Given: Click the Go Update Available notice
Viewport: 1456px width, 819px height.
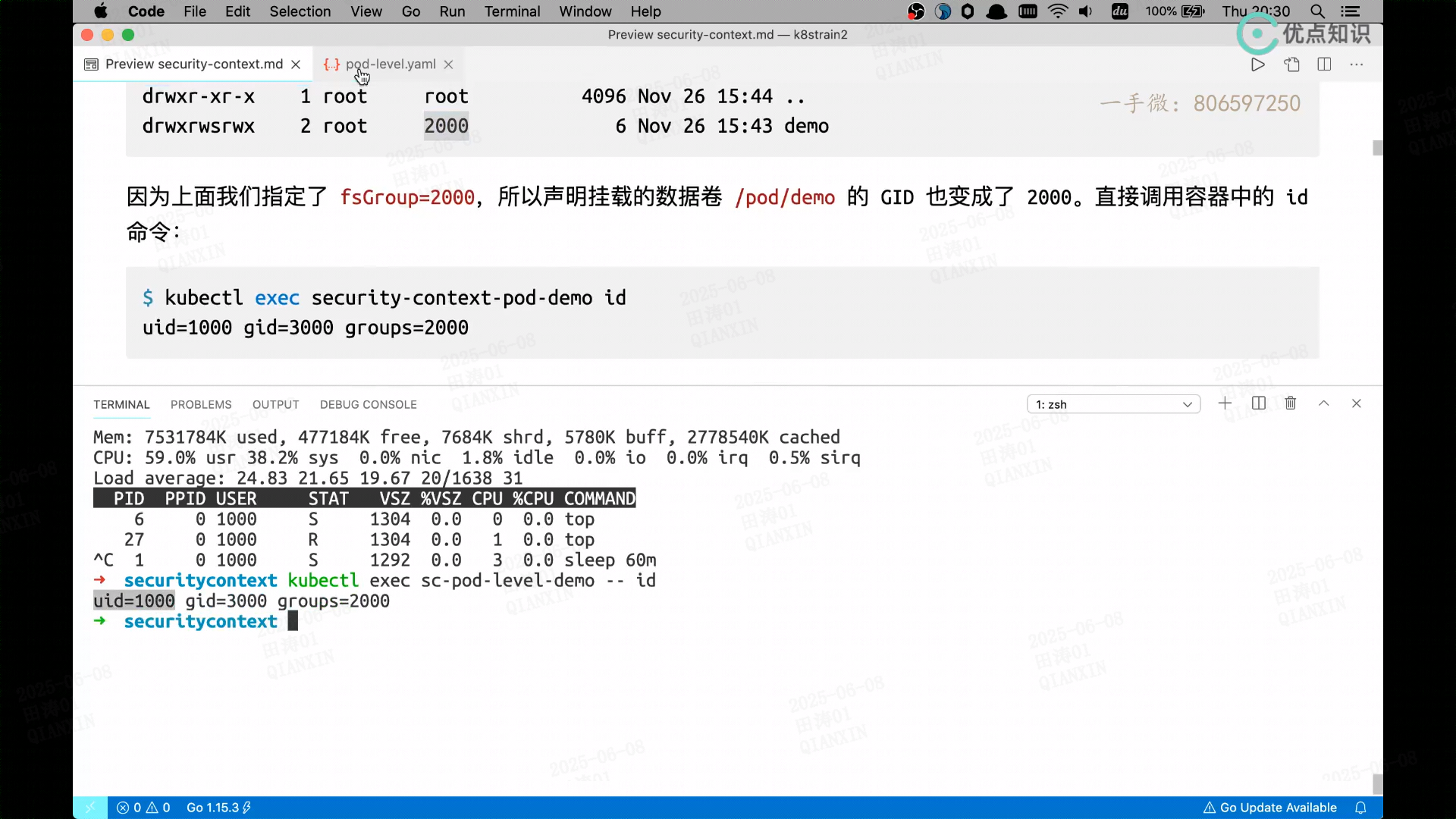Looking at the screenshot, I should 1269,808.
